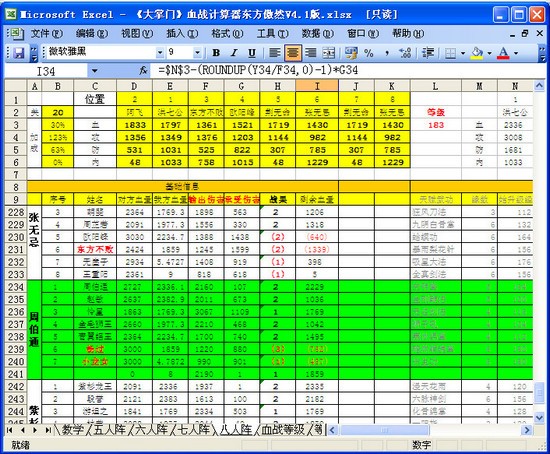Click the Name Box showing I34
The image size is (550, 454).
point(46,71)
